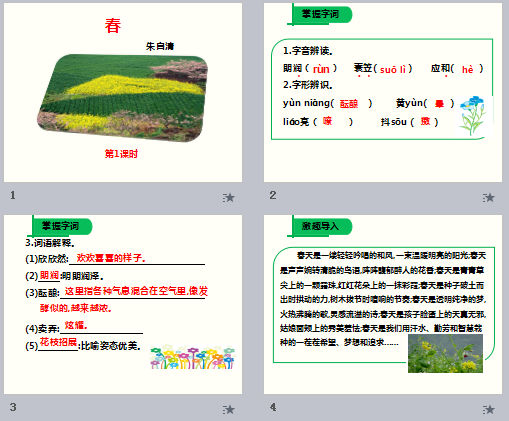Click the green field photo on slide 1
Viewport: 509px width, 421px height.
(x=122, y=98)
